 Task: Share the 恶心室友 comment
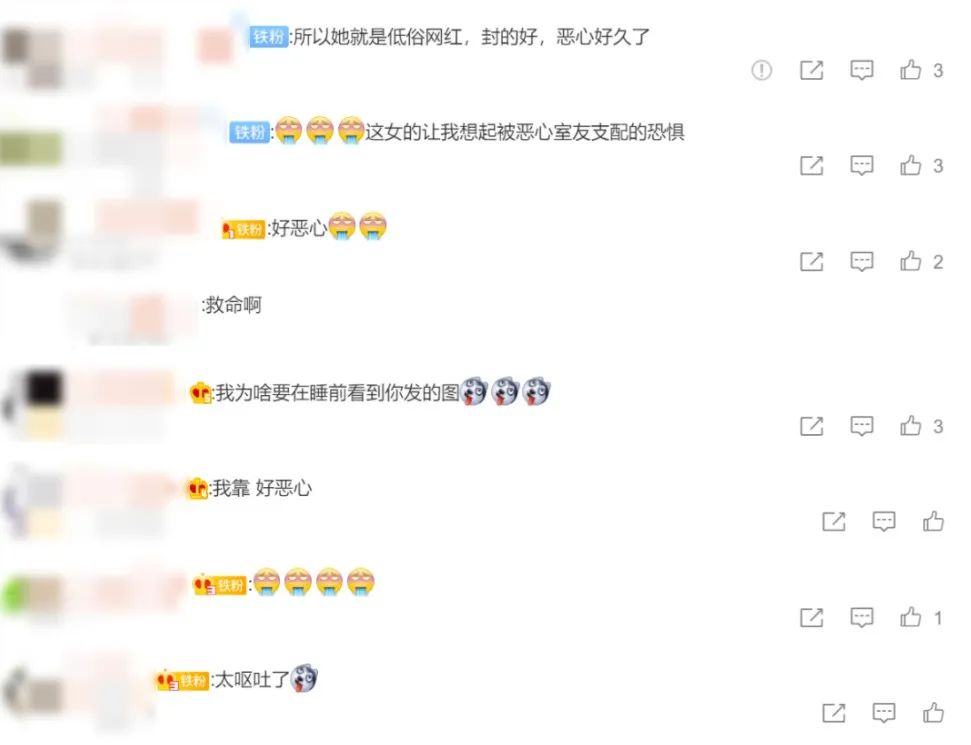tap(811, 166)
